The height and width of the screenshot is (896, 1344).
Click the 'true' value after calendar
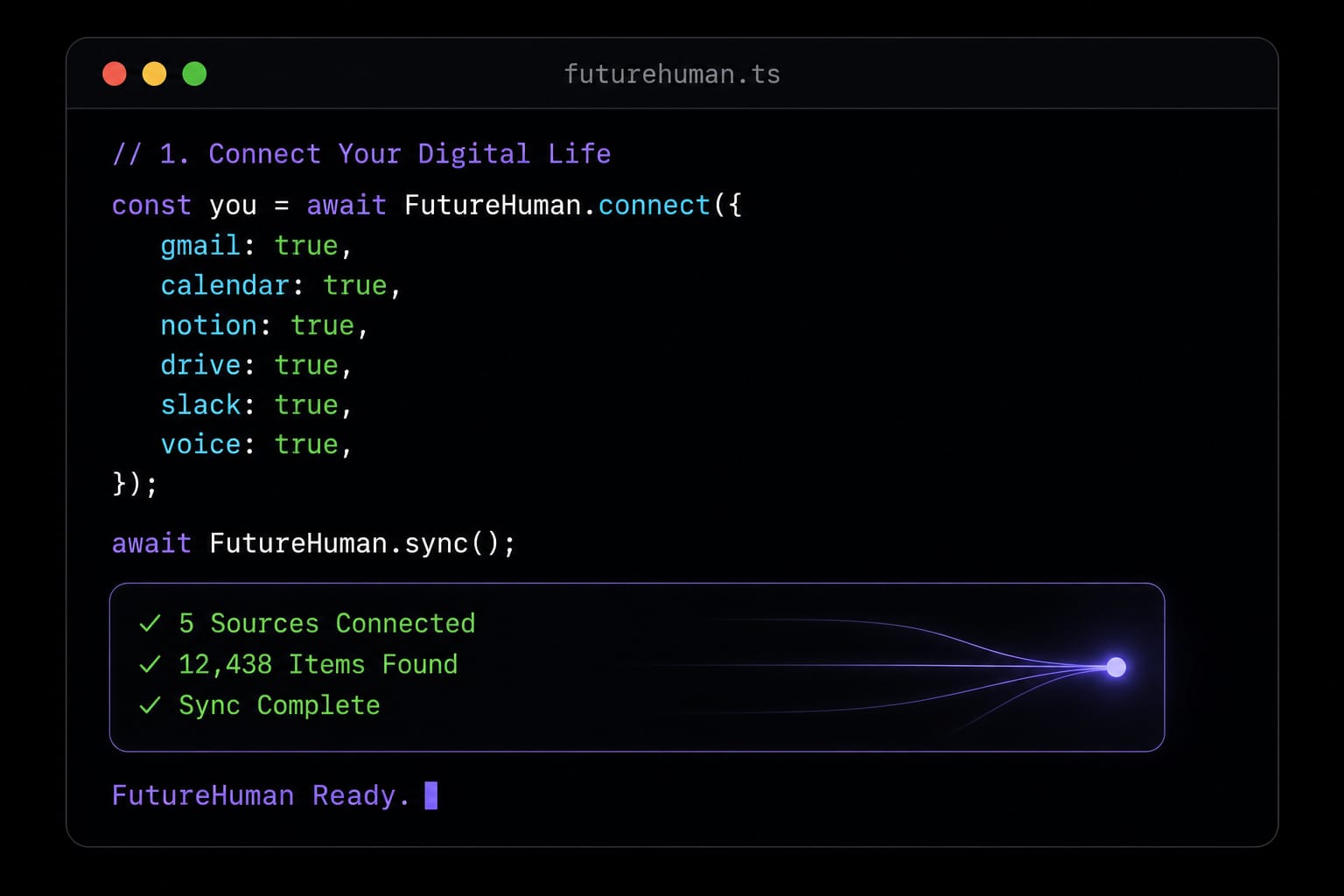355,285
